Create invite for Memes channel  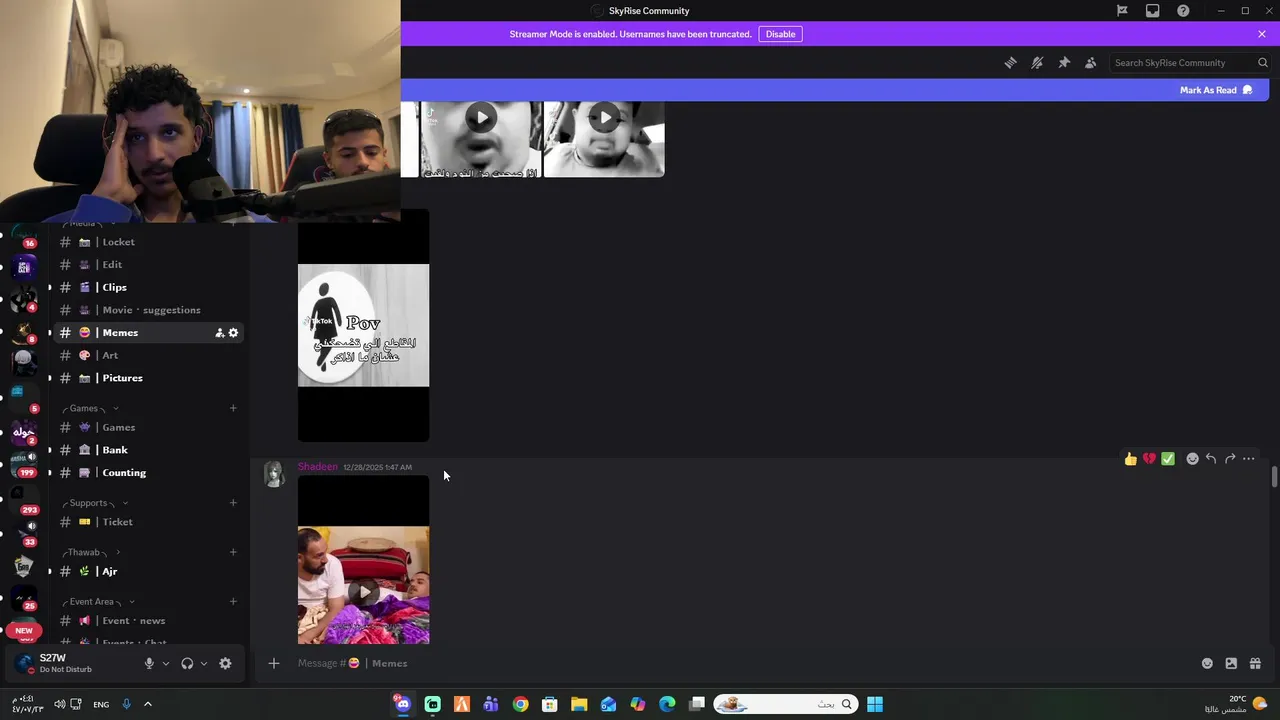coord(219,333)
